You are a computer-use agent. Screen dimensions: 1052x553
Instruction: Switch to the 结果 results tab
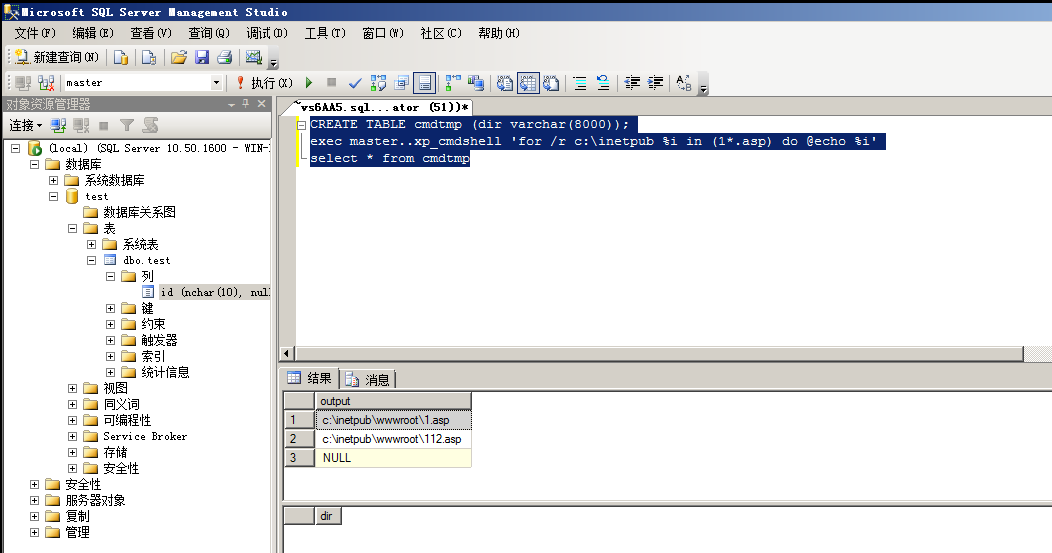pos(311,379)
